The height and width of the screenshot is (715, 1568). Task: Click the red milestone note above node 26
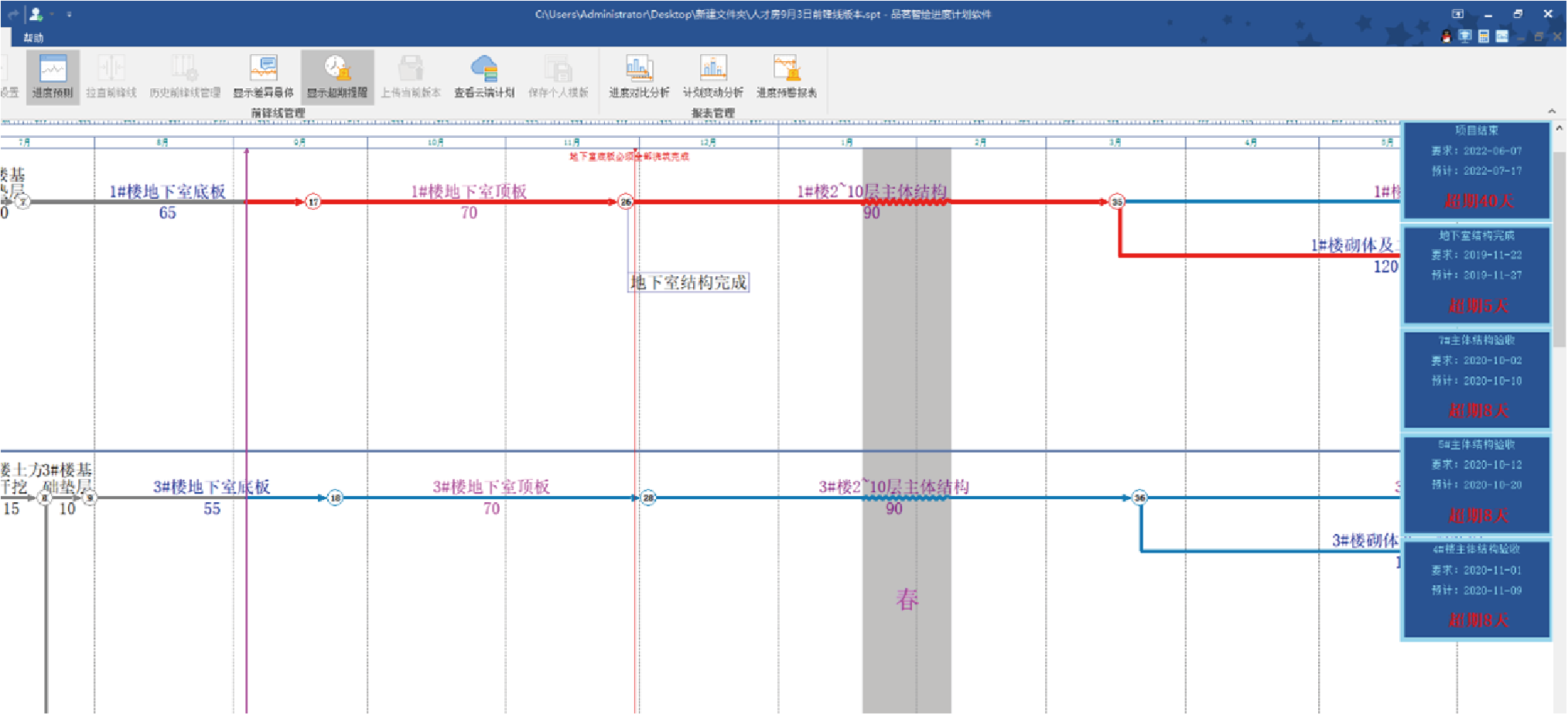(x=629, y=156)
